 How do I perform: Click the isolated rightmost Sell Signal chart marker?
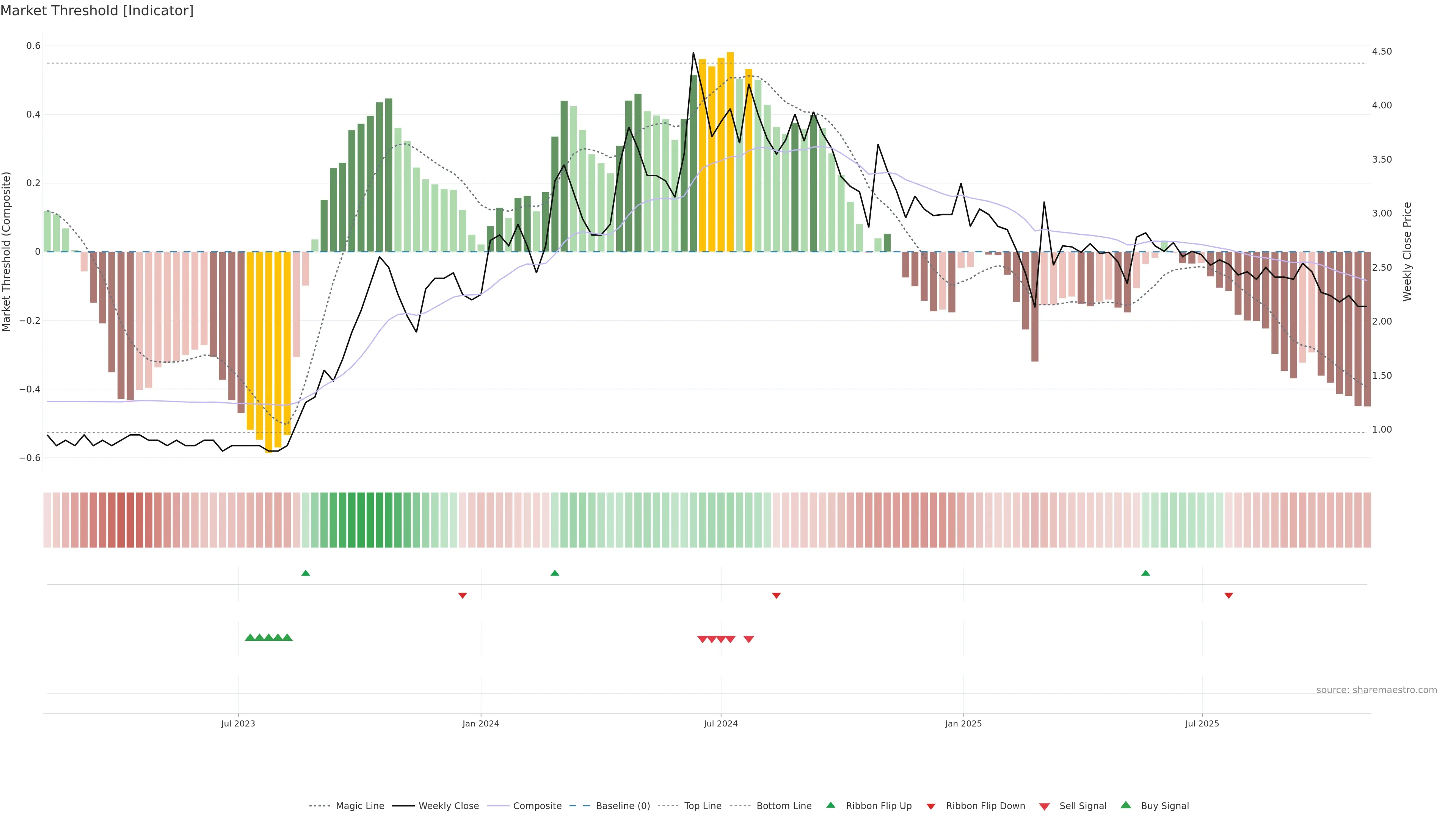pyautogui.click(x=749, y=639)
